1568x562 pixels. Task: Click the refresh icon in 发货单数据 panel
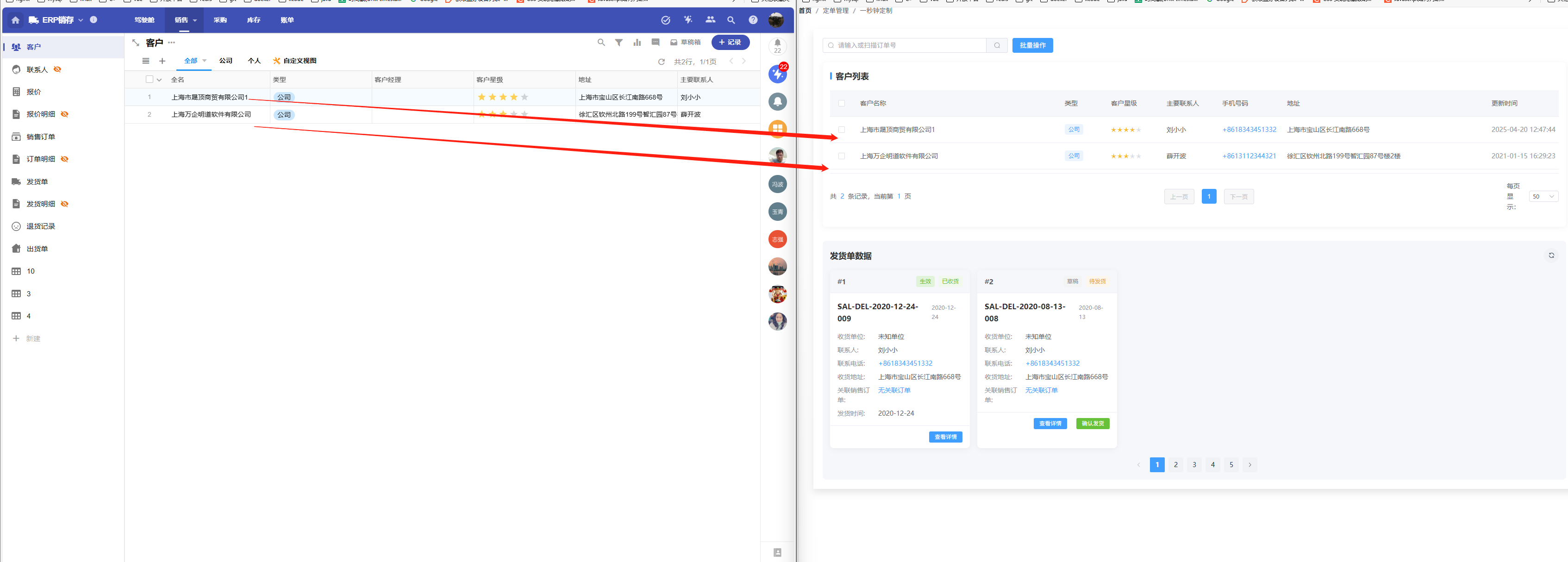coord(1551,256)
